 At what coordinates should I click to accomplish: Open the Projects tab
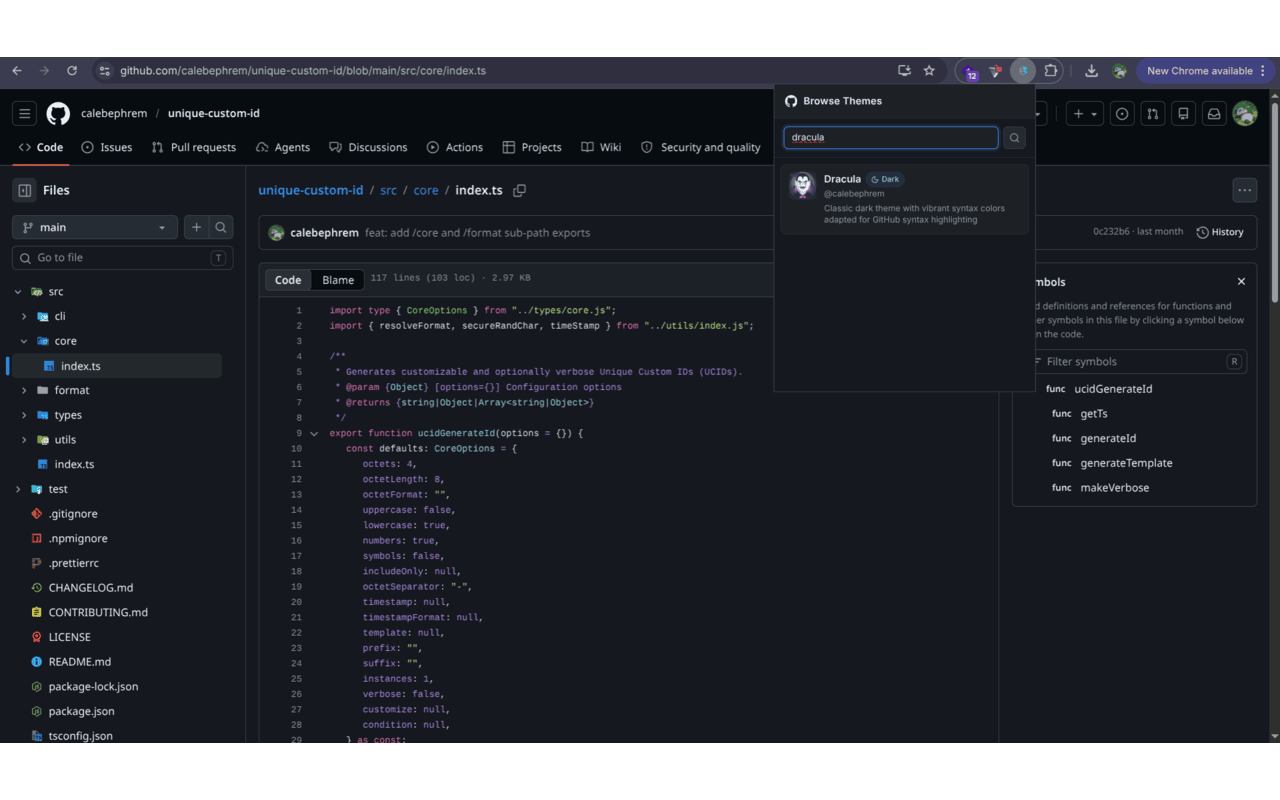pyautogui.click(x=532, y=147)
